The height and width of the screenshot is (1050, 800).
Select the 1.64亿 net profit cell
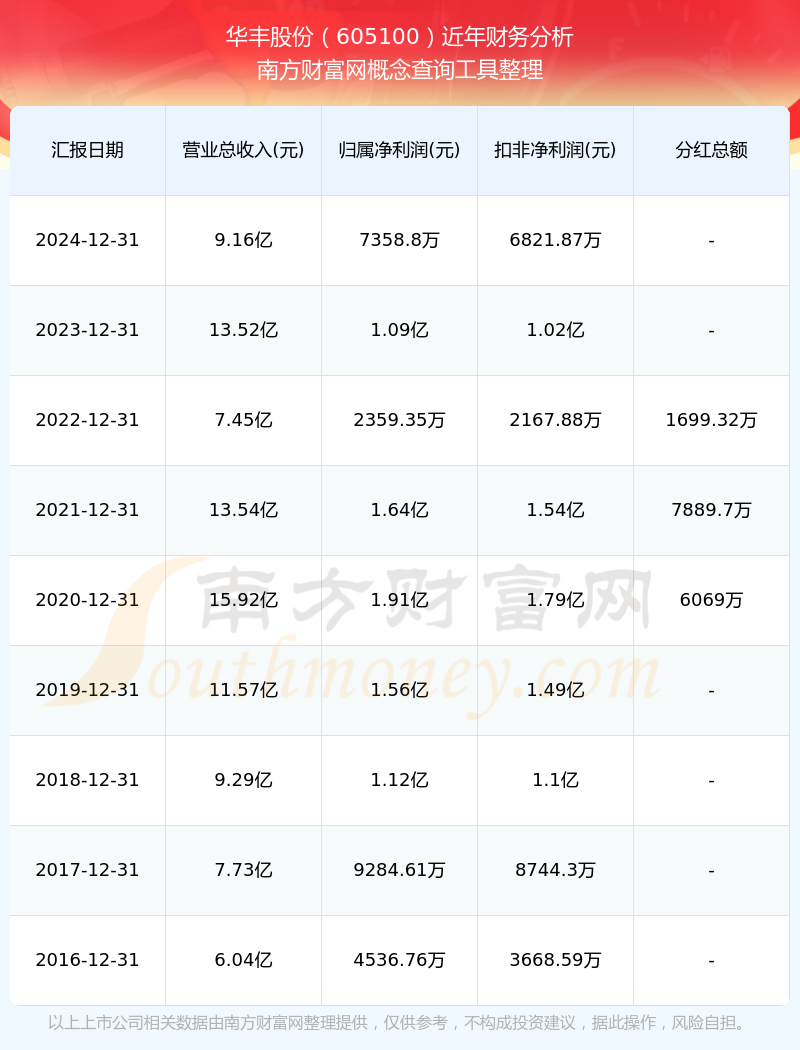click(x=400, y=510)
